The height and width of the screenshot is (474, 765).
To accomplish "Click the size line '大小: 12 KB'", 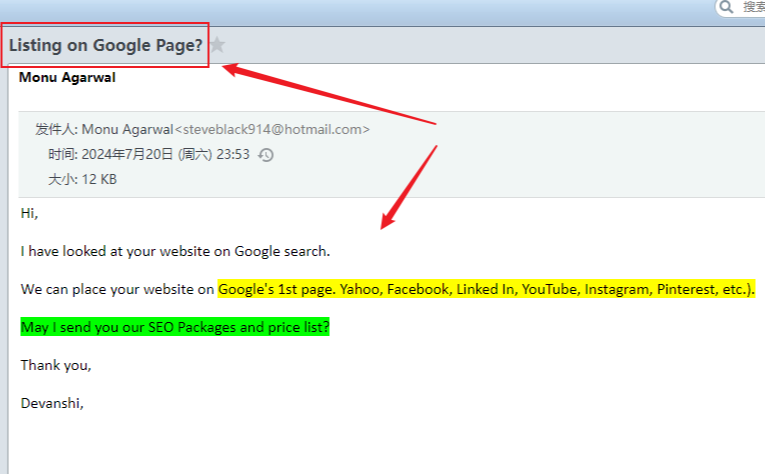I will [82, 179].
